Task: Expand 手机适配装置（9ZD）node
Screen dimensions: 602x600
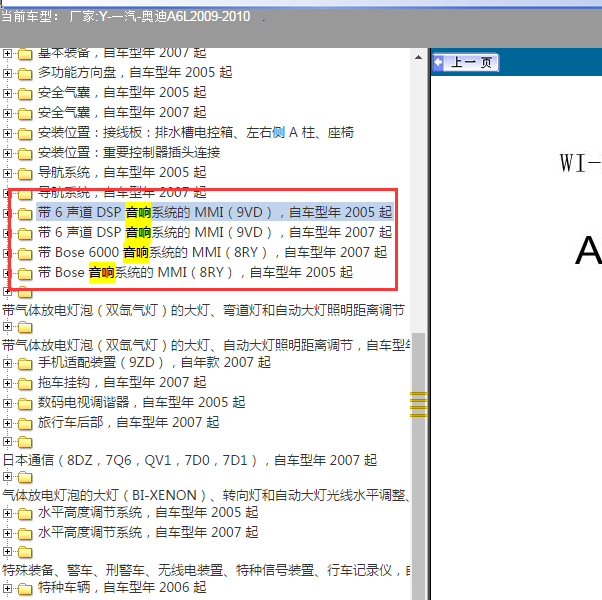Action: click(7, 363)
